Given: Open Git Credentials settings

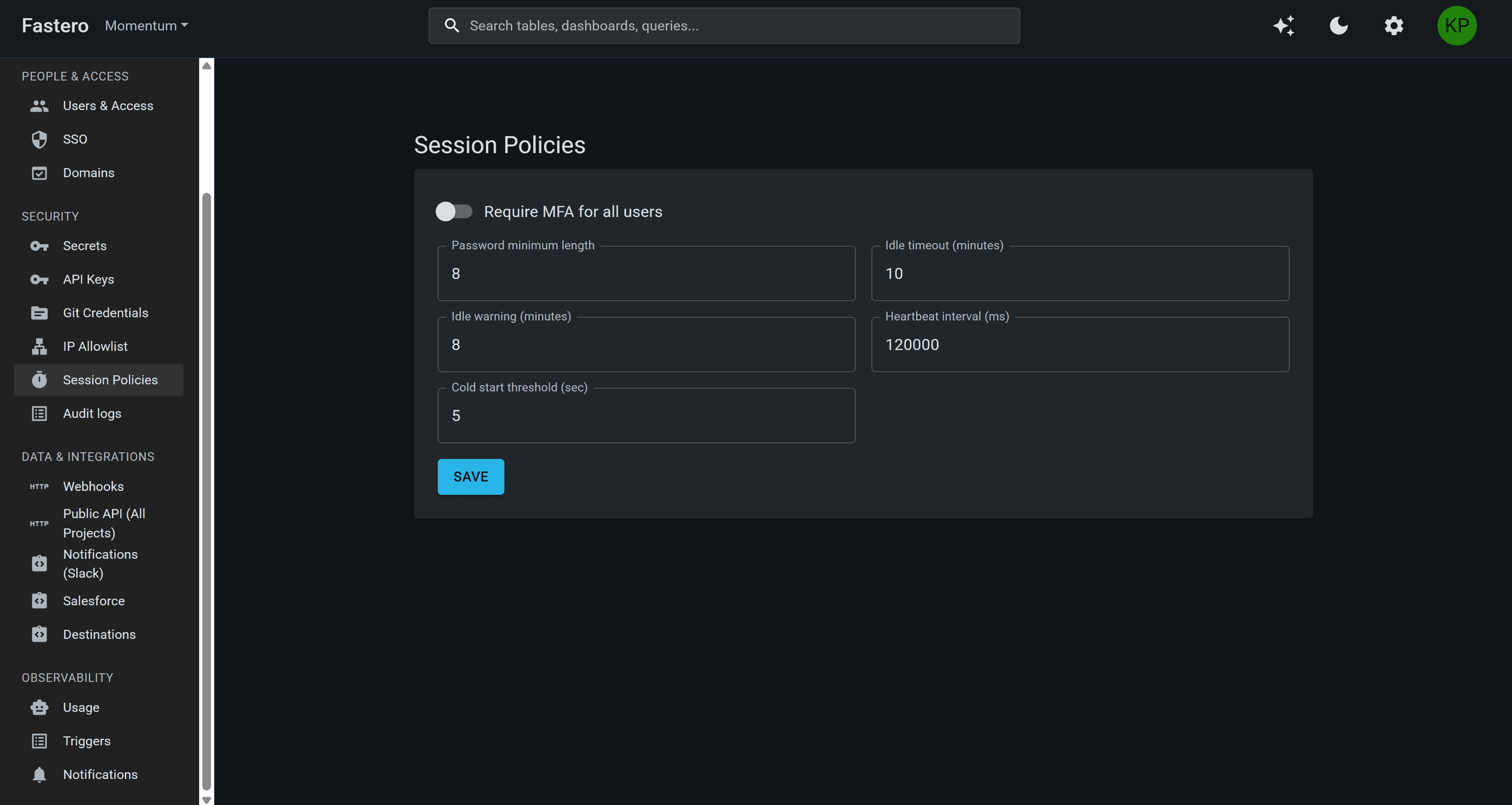Looking at the screenshot, I should (106, 313).
